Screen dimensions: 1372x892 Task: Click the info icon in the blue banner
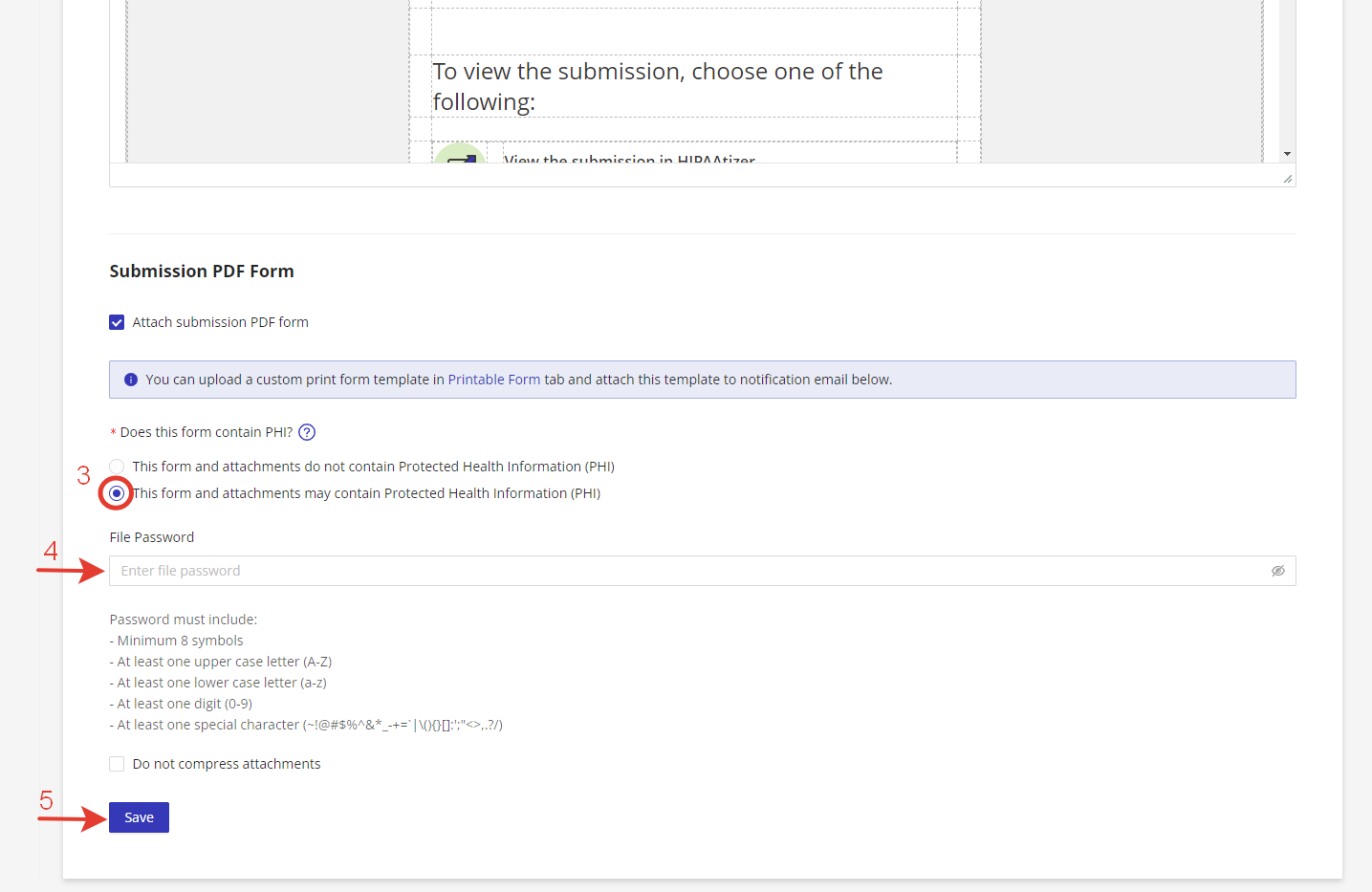131,380
